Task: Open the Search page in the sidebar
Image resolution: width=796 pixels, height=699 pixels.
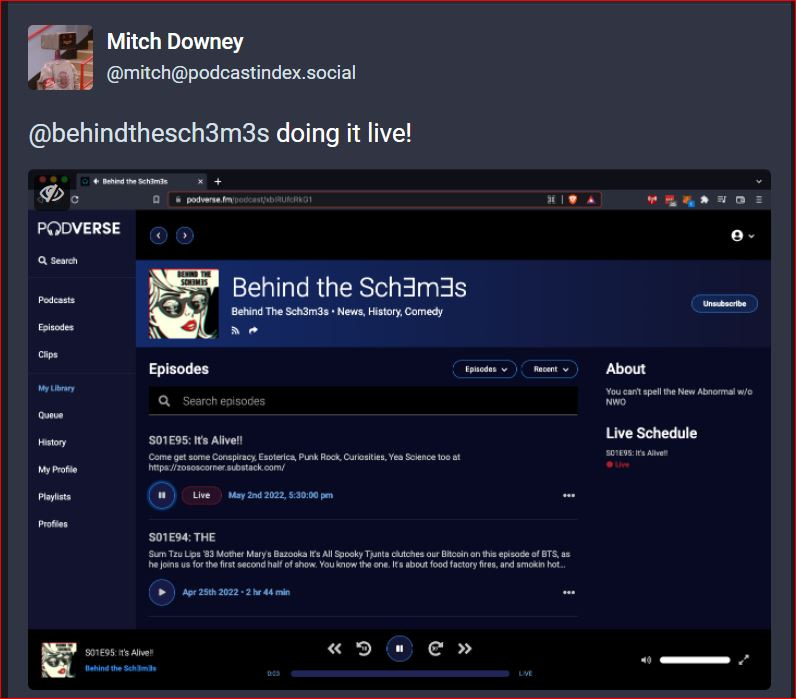Action: coord(58,260)
